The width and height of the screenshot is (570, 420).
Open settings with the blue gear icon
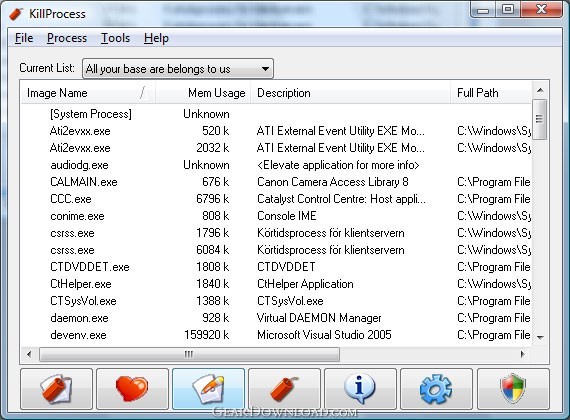tap(436, 389)
